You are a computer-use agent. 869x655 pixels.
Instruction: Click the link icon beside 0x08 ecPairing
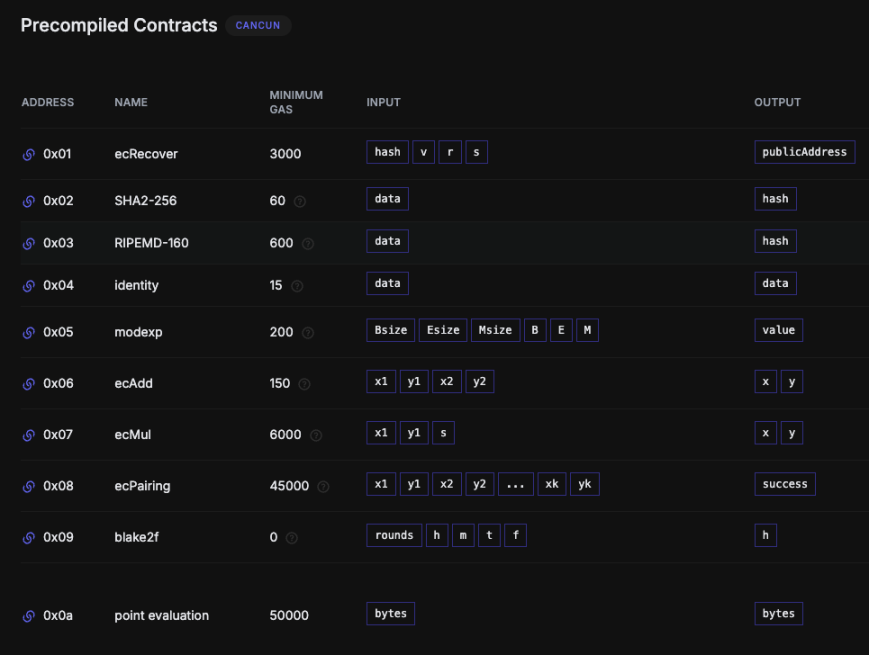(x=29, y=487)
